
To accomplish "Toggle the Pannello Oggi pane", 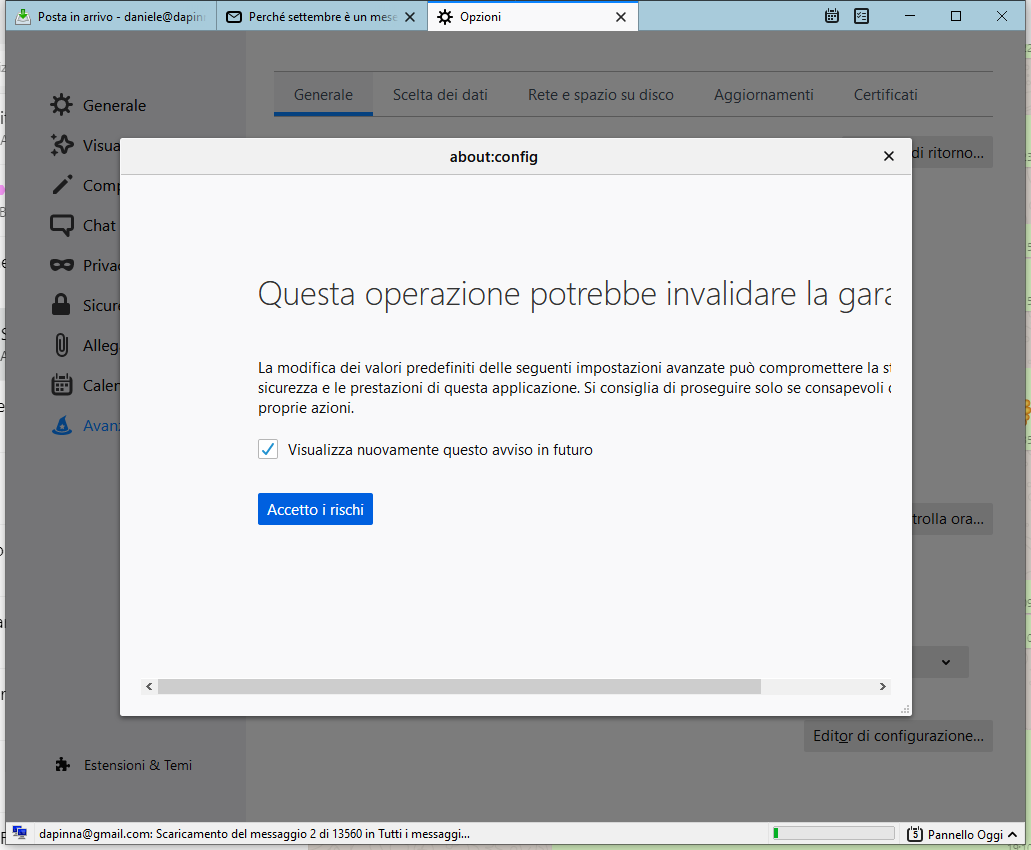I will pos(954,834).
